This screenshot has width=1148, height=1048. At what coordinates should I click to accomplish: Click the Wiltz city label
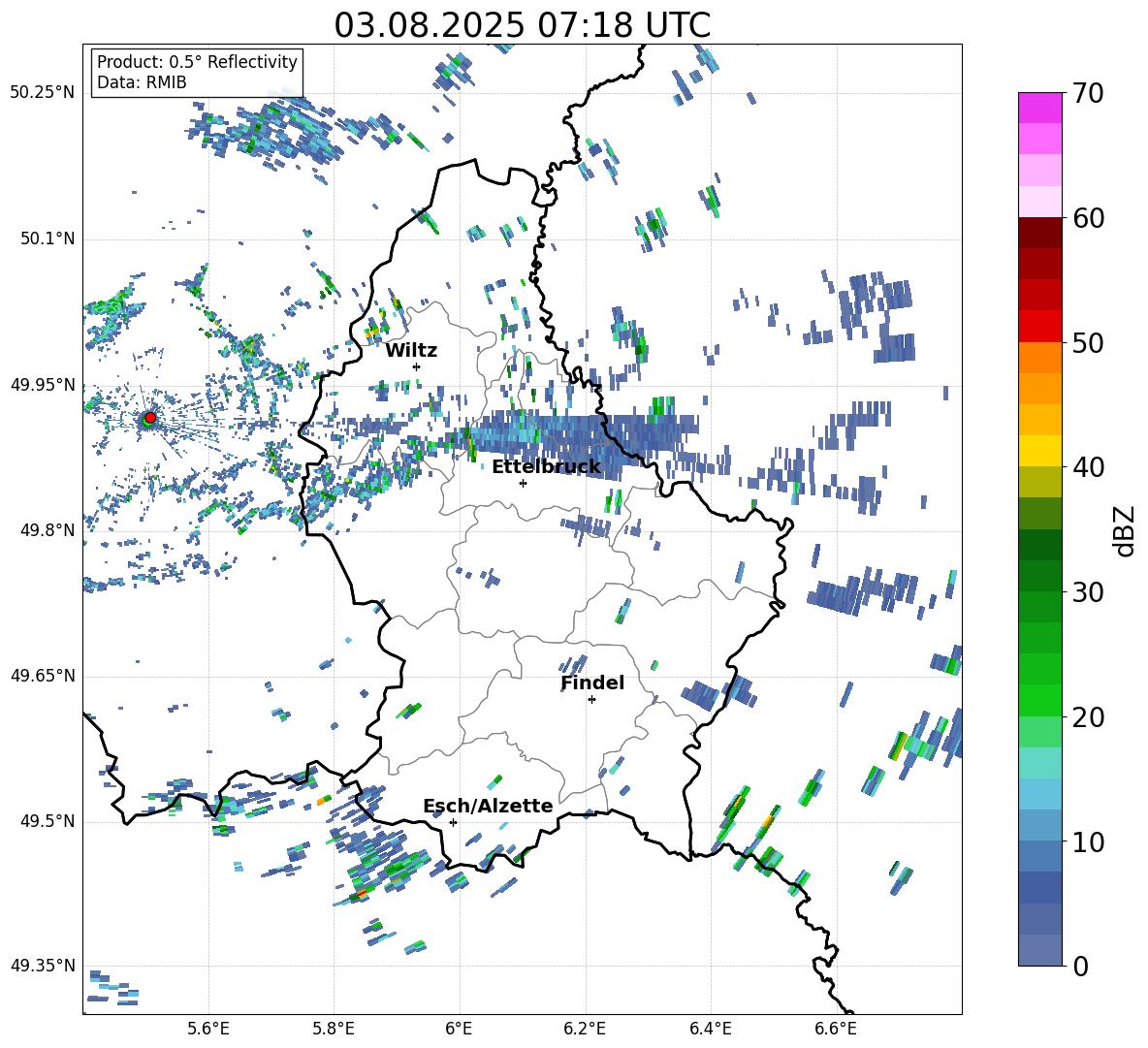click(x=411, y=351)
